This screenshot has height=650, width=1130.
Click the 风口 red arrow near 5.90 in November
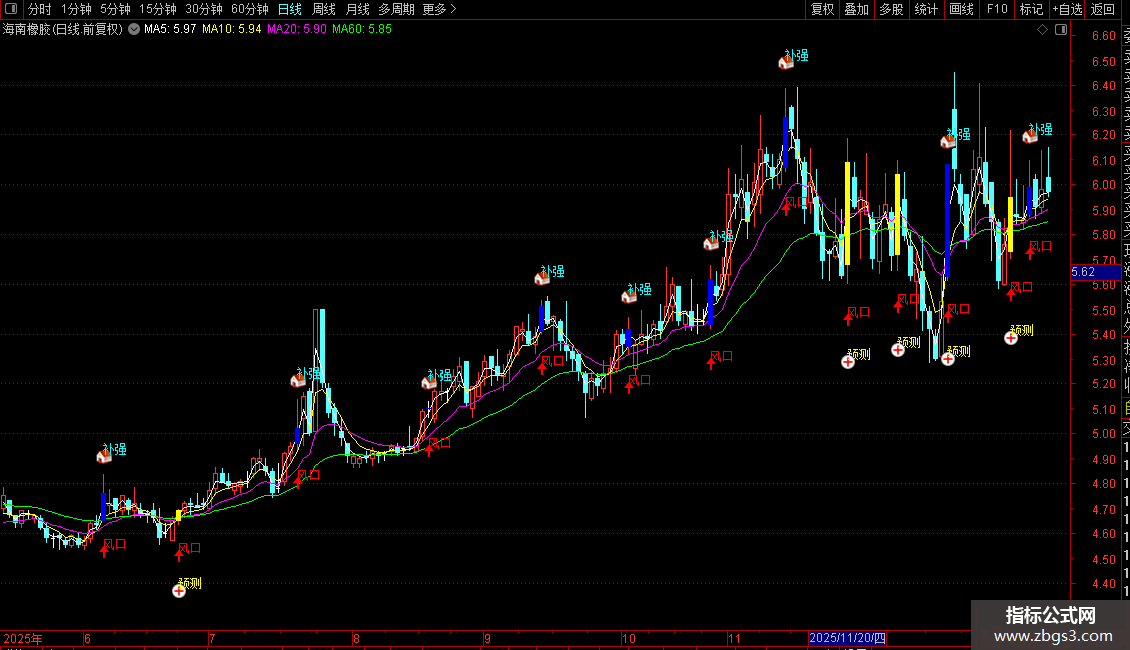[x=786, y=208]
